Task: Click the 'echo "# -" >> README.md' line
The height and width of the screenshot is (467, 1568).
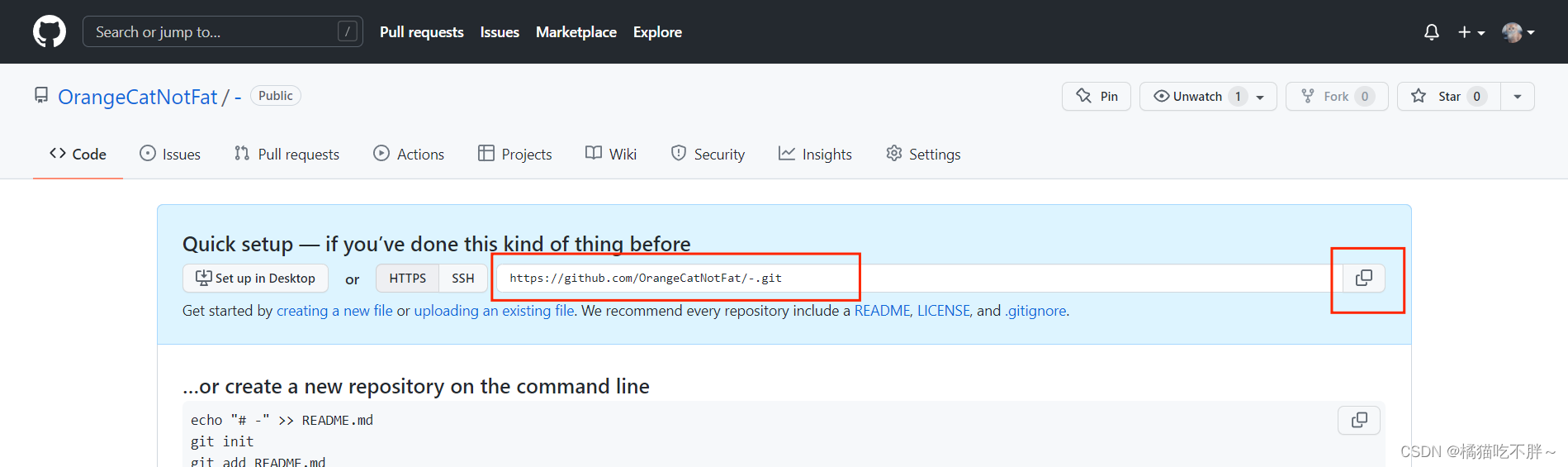Action: coord(282,420)
